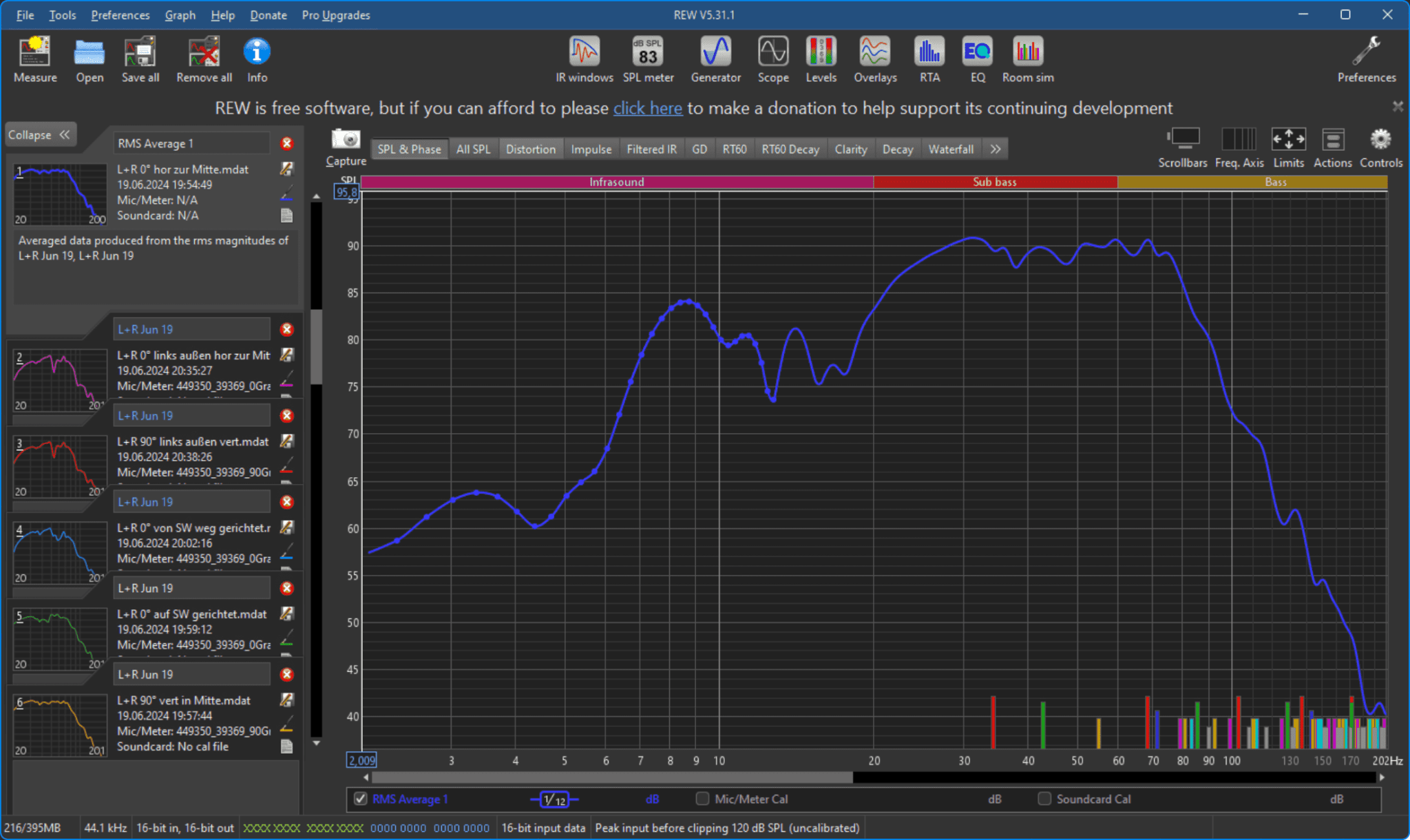This screenshot has width=1410, height=840.
Task: Toggle the RMS Average 1 trace checkbox
Action: [x=360, y=799]
